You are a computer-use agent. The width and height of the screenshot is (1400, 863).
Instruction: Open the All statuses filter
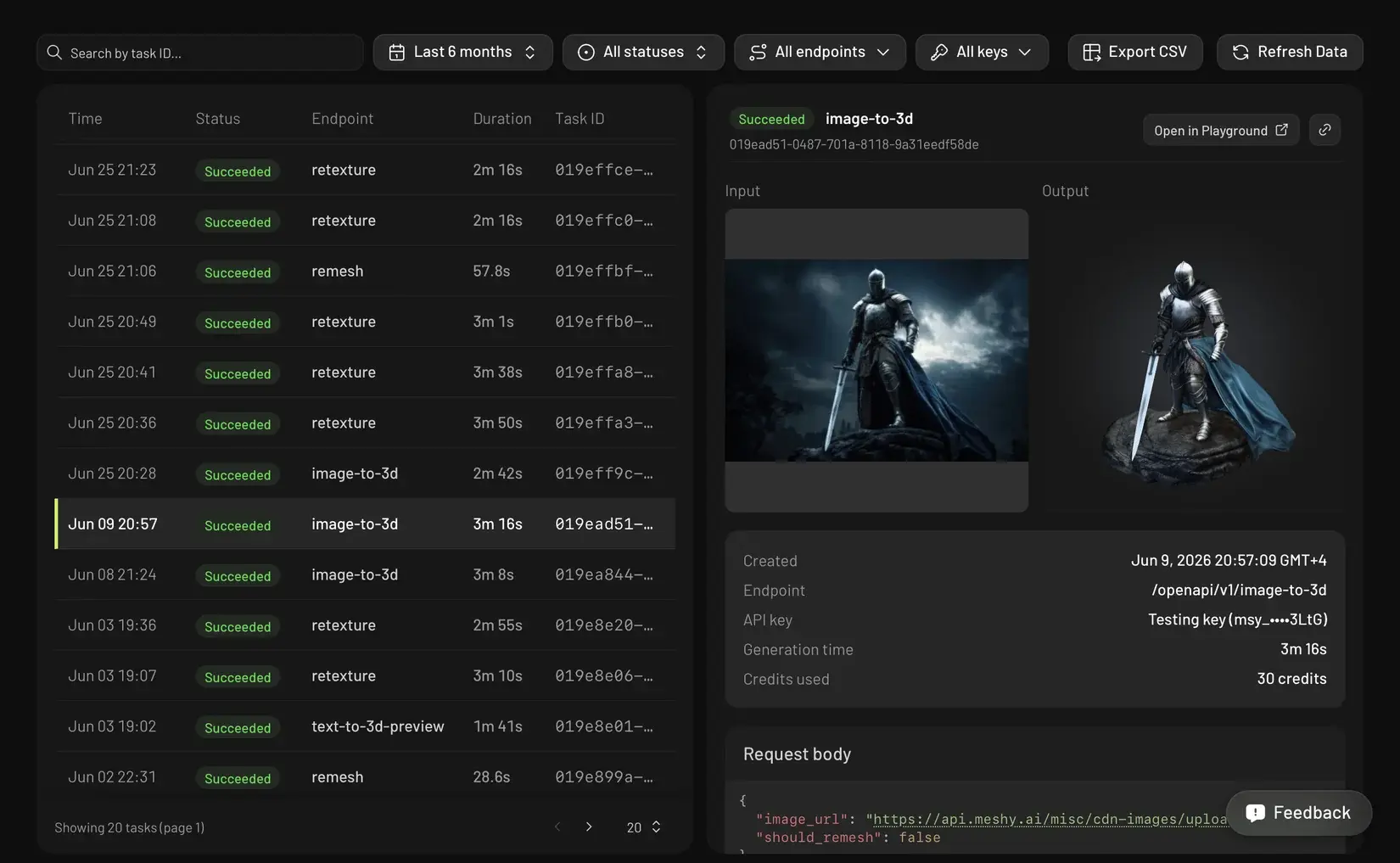click(x=643, y=52)
